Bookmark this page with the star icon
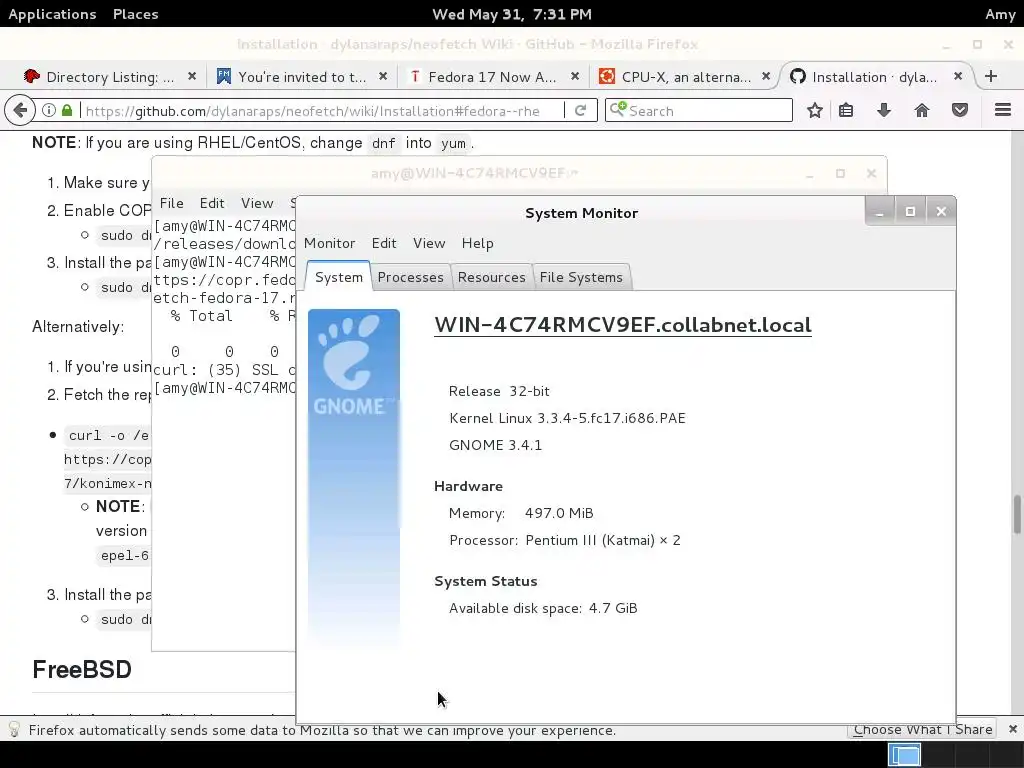Screen dimensions: 1024x768 814,110
